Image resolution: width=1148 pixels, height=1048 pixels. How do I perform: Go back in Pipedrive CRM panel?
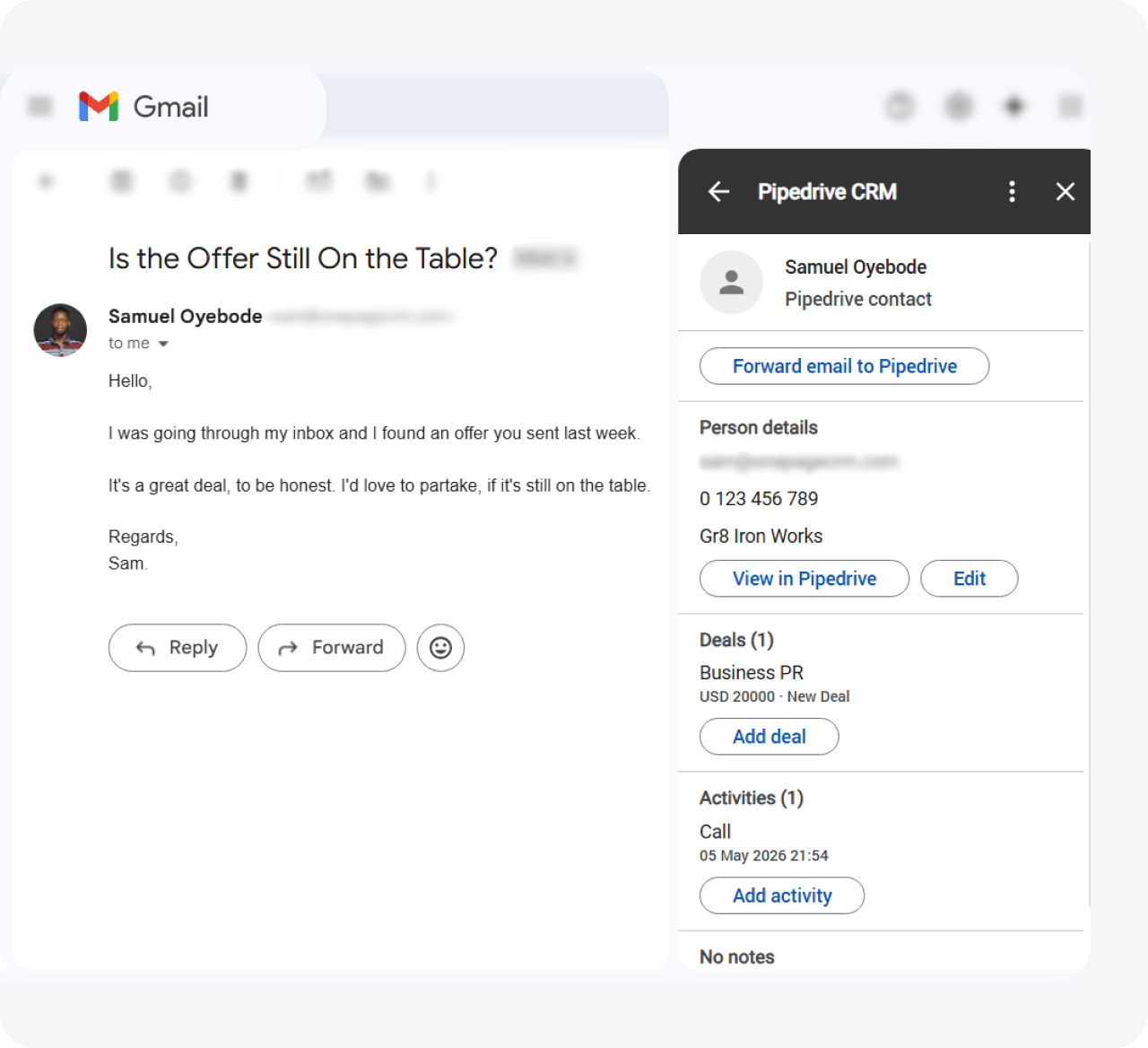[719, 191]
